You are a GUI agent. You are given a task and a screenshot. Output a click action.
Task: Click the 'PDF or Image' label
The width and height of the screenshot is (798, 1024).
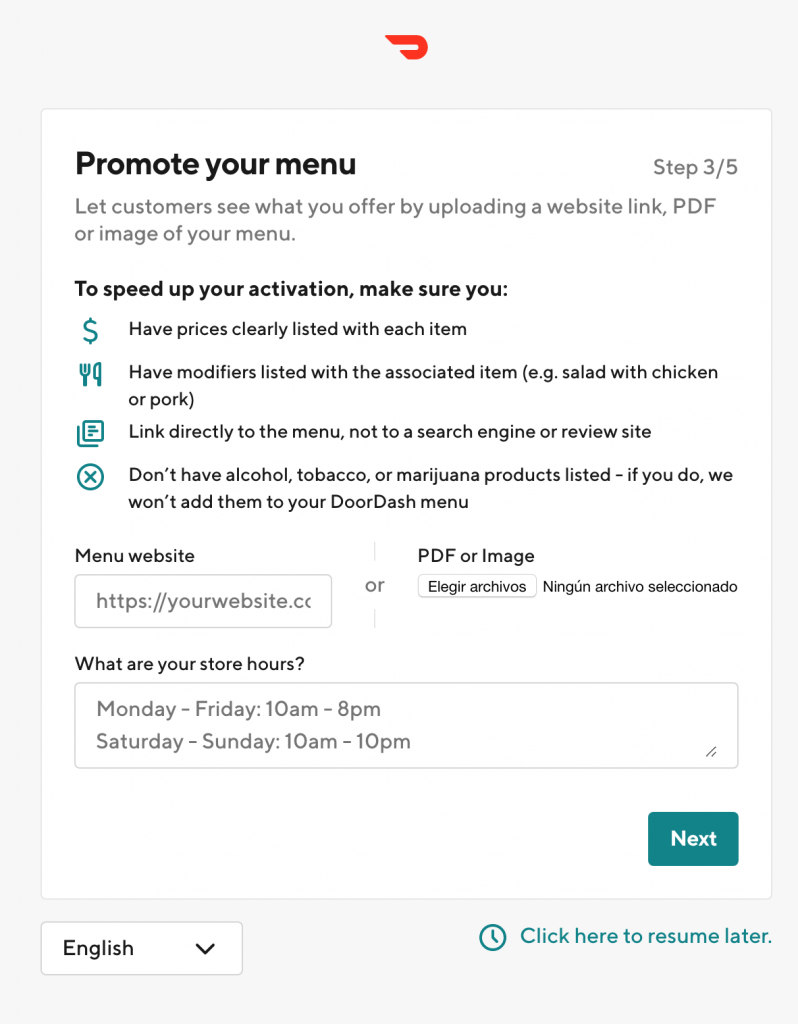click(x=476, y=556)
